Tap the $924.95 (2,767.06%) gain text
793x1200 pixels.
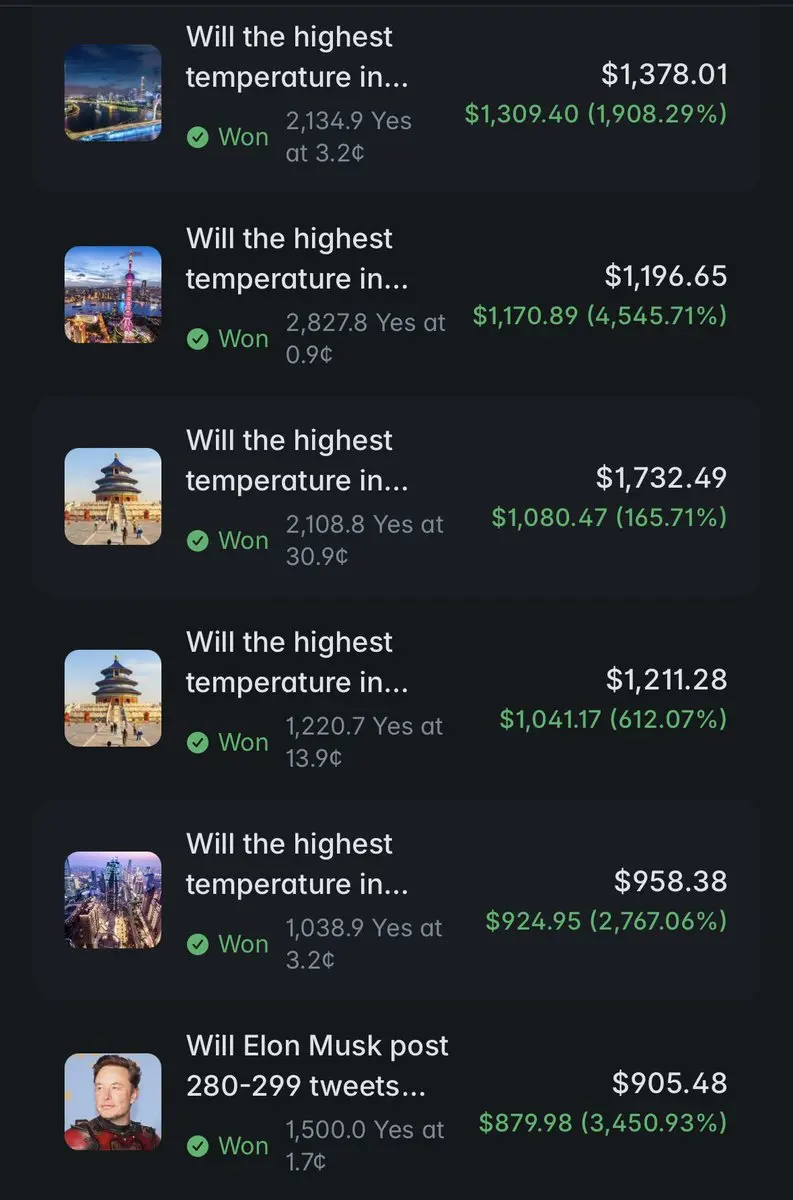pos(606,921)
